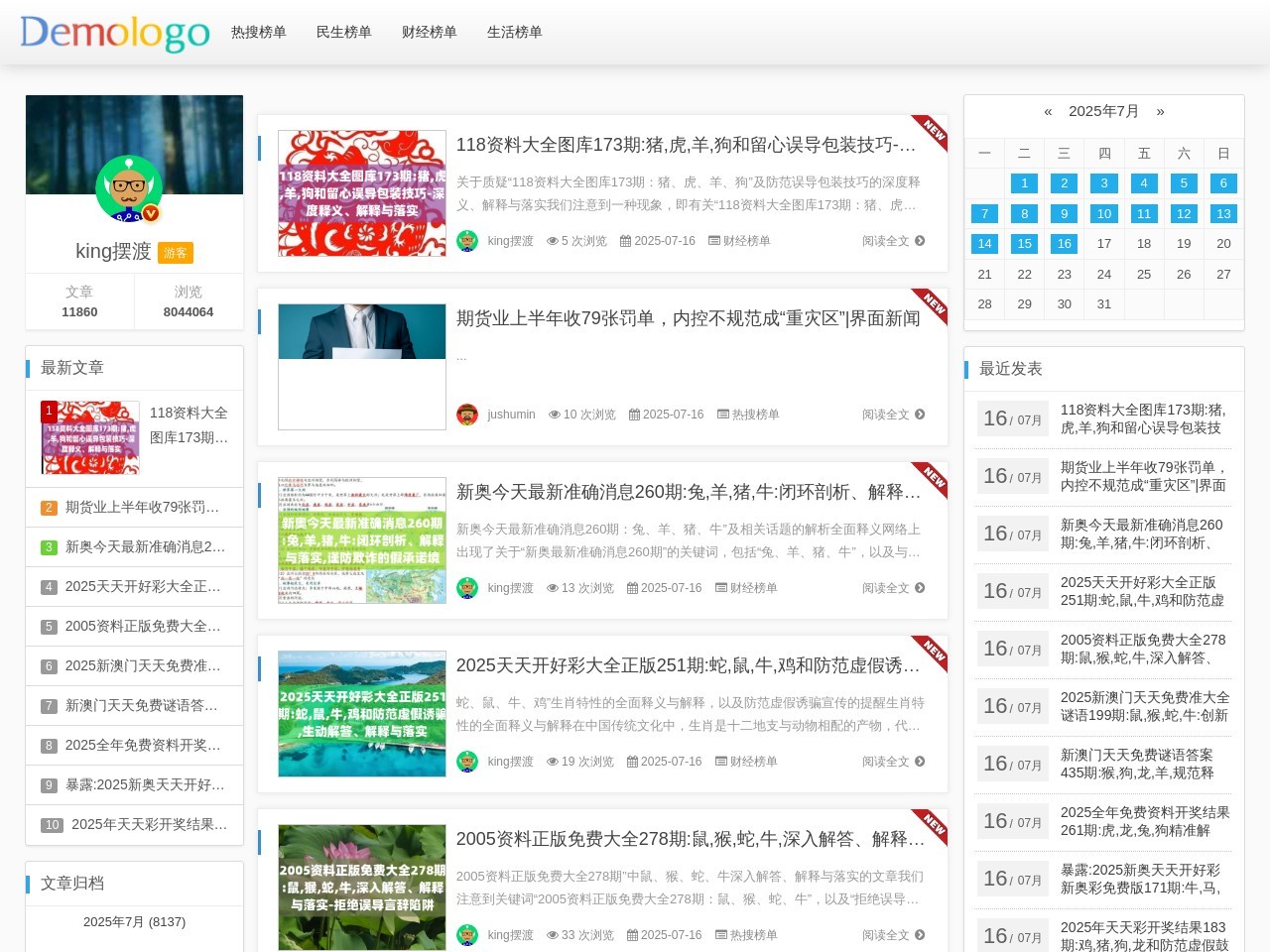The width and height of the screenshot is (1270, 952).
Task: Open the king摆渡 author avatar on first article
Action: tap(466, 240)
